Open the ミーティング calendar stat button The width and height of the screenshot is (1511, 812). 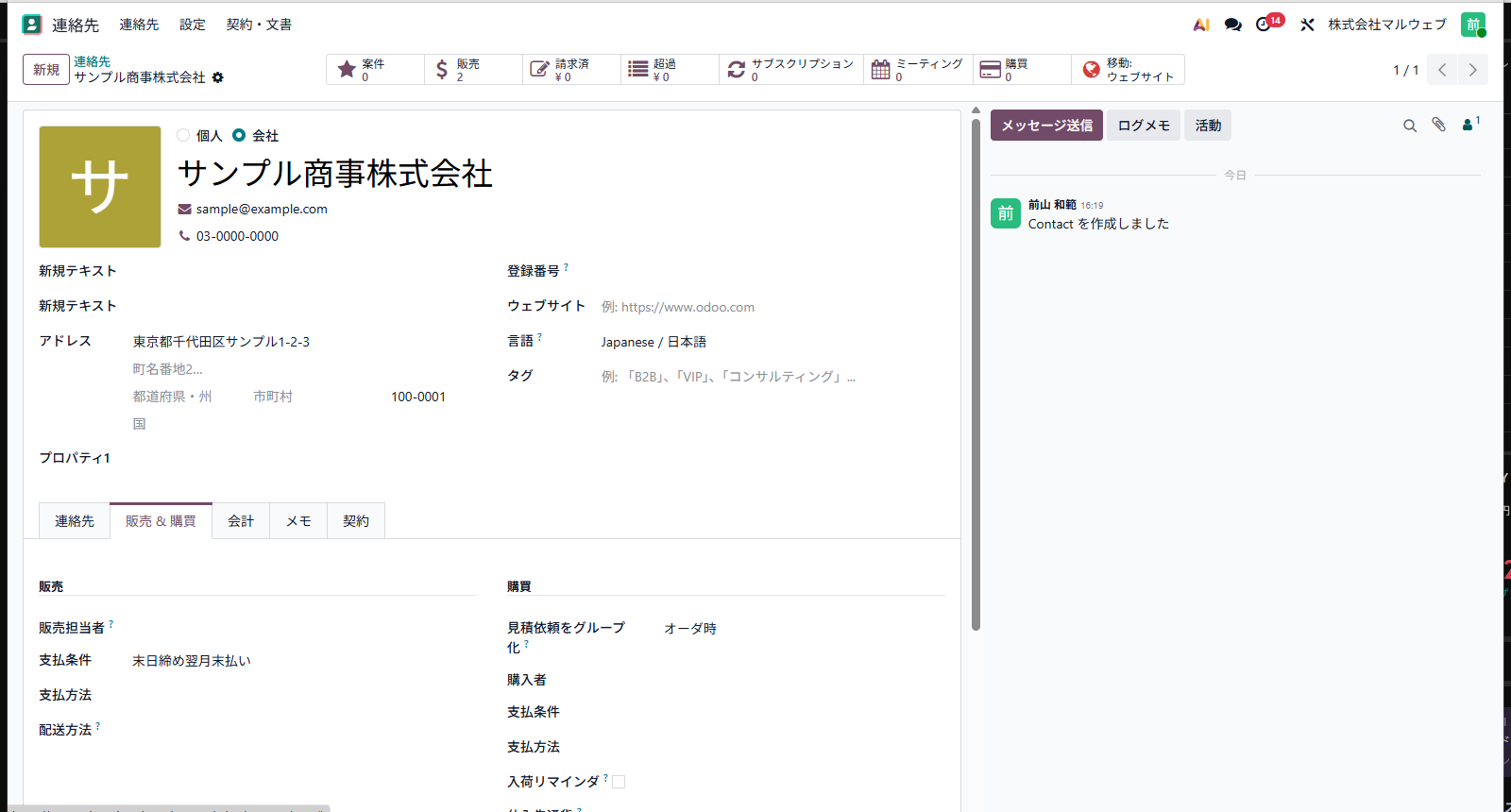click(918, 70)
